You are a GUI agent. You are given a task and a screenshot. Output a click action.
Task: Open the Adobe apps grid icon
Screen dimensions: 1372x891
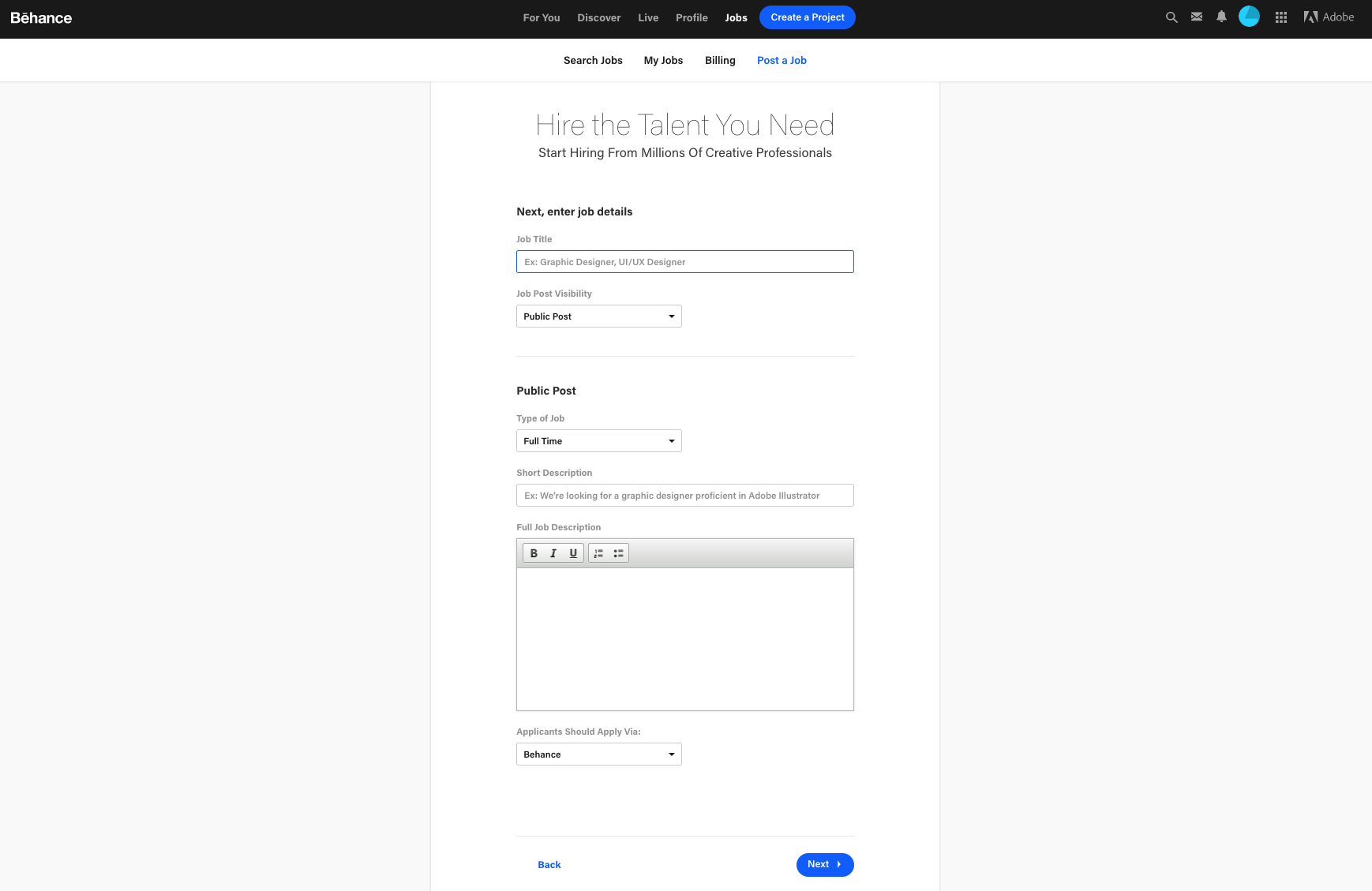1281,17
